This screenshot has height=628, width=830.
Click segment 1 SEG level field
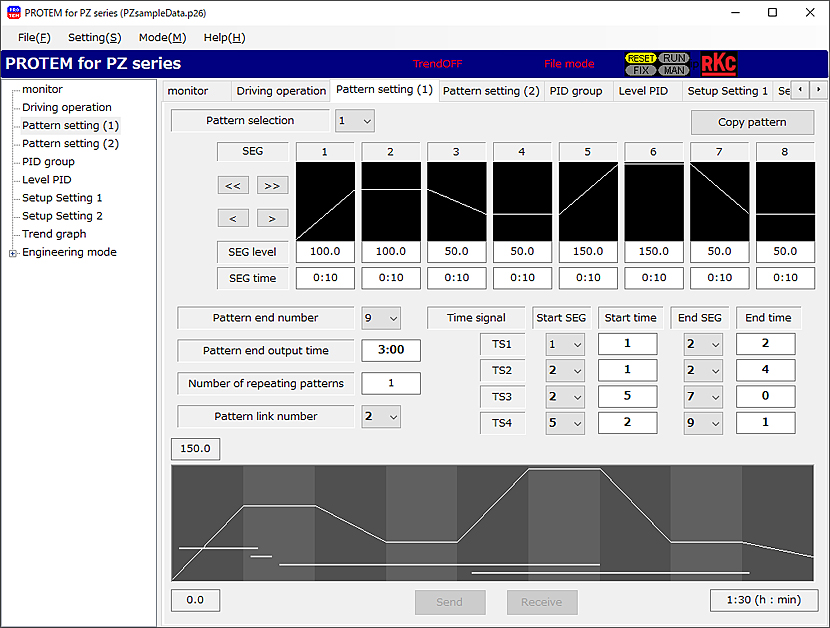[x=325, y=252]
